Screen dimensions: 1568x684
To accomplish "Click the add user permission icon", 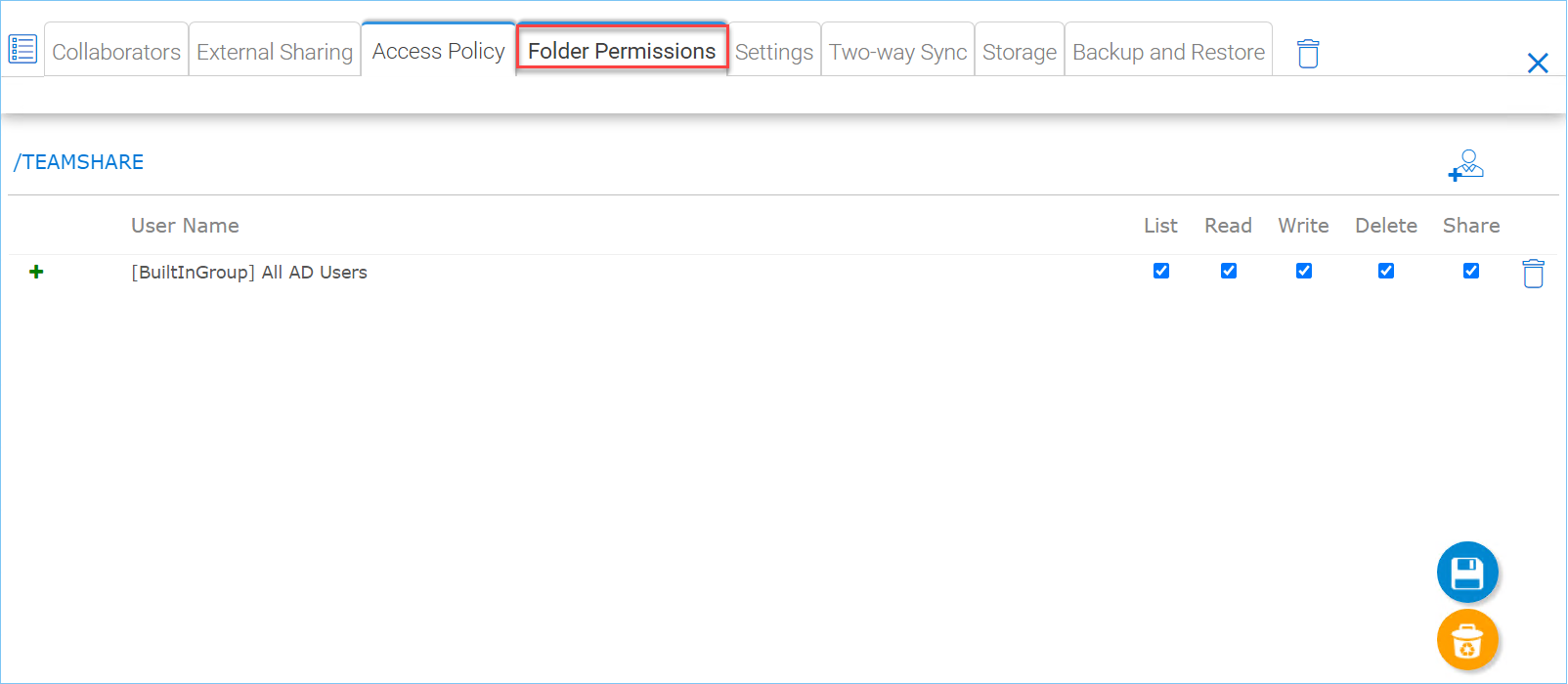I will pos(1465,165).
